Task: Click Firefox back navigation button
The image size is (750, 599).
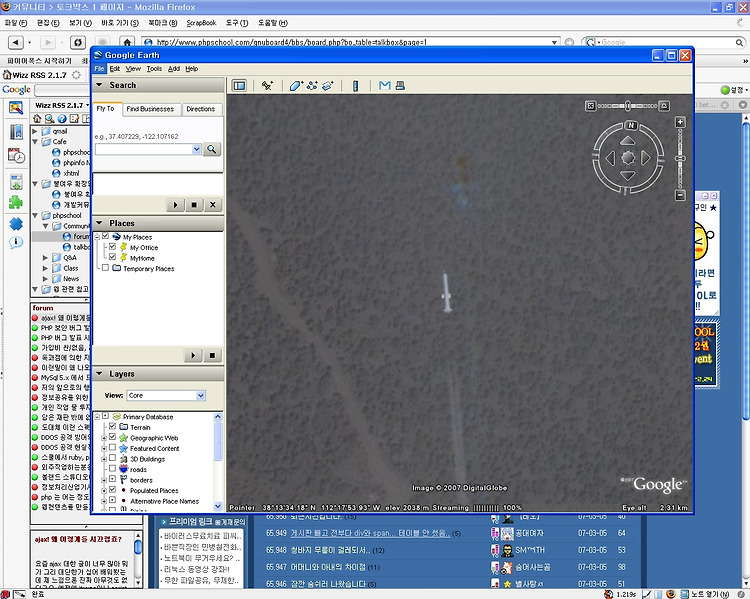Action: point(15,43)
